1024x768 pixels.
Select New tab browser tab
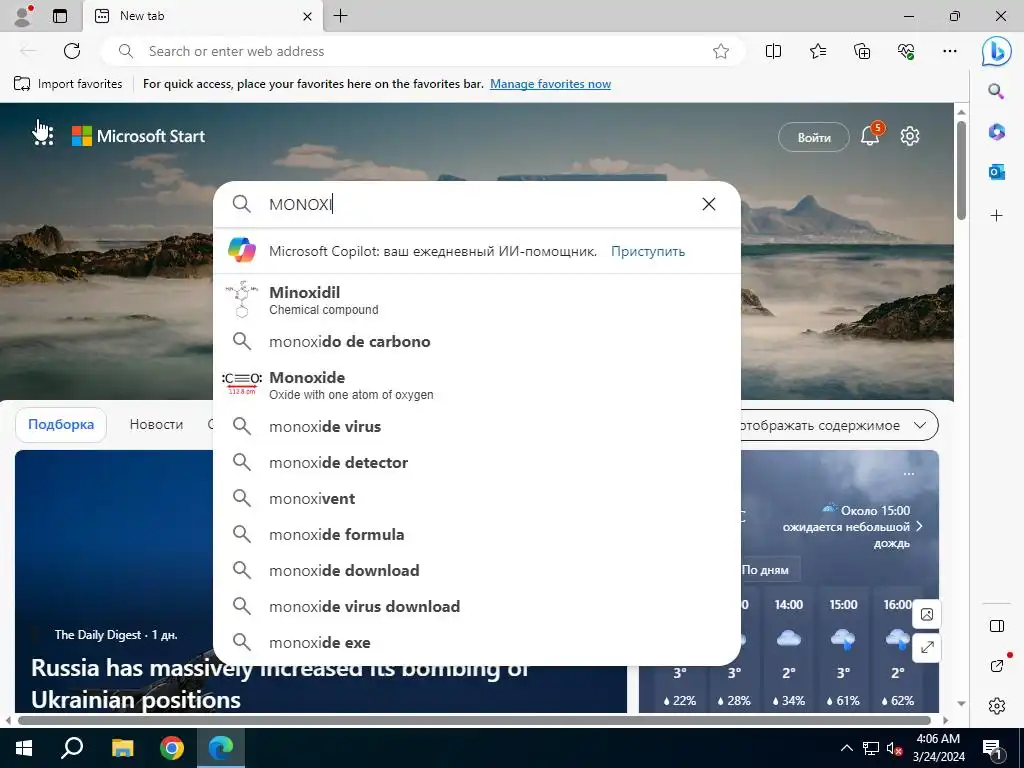[x=202, y=16]
